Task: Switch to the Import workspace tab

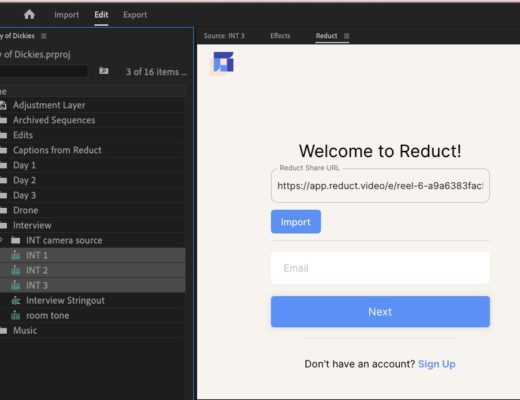Action: click(x=66, y=15)
